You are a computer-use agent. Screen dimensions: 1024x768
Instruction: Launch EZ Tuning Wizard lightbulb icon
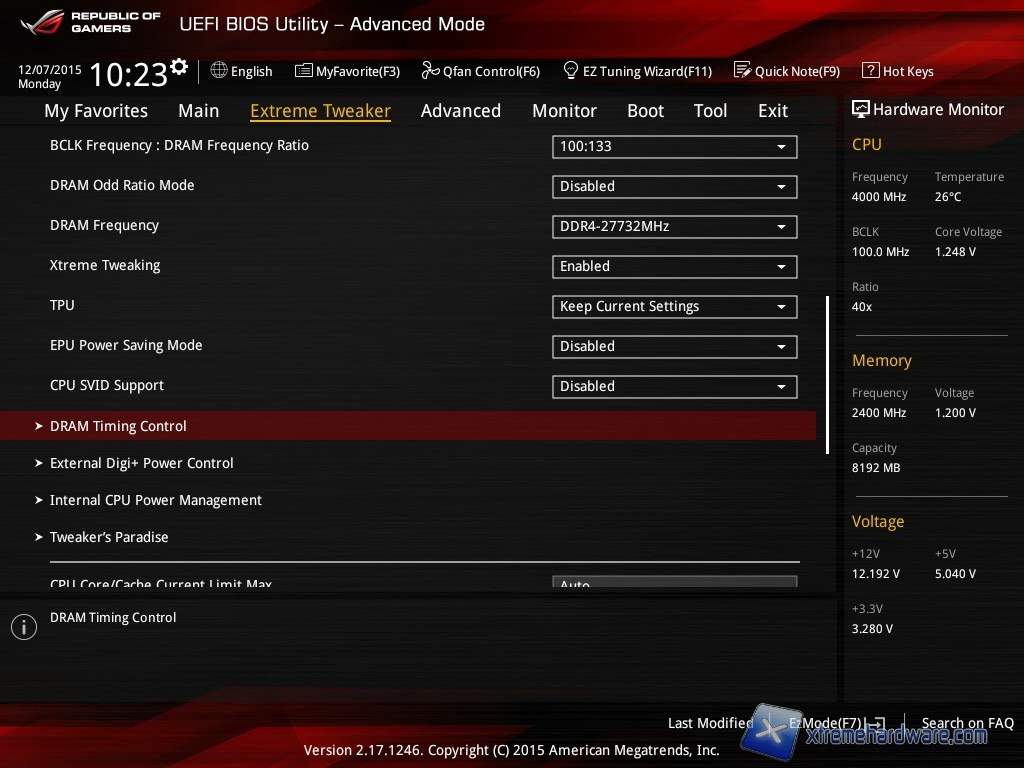(571, 71)
